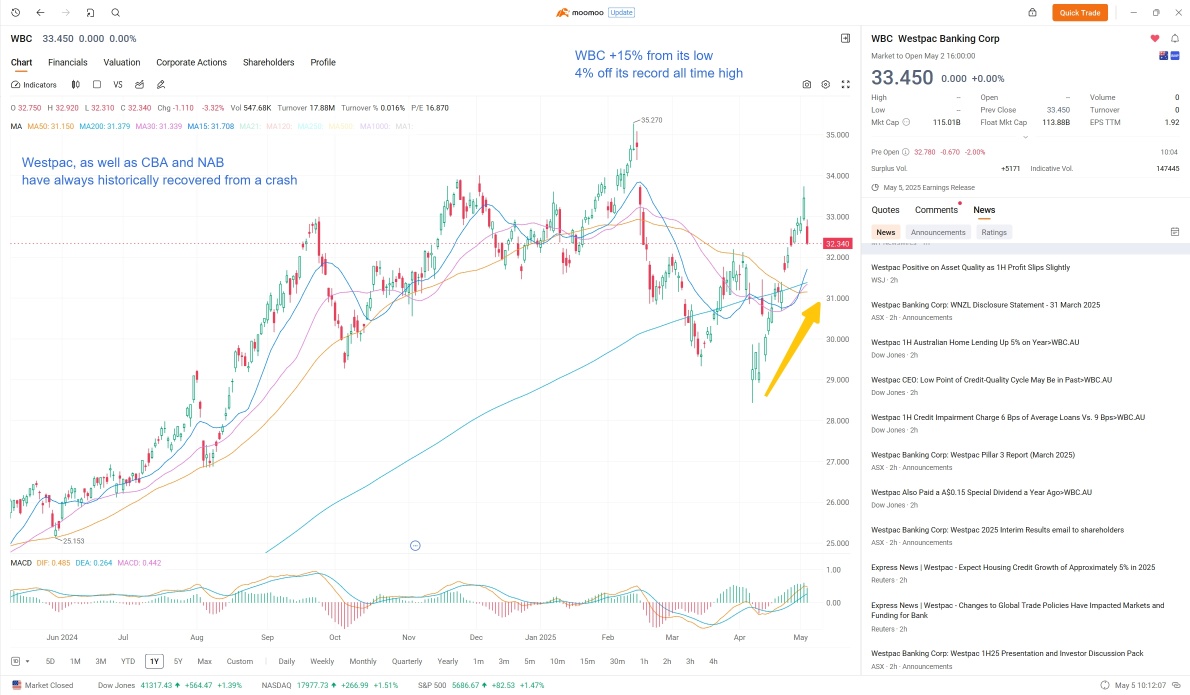Open 'Westpac CEO: Low Point of Credit-Quality' news
Viewport: 1190px width, 695px height.
coord(991,380)
